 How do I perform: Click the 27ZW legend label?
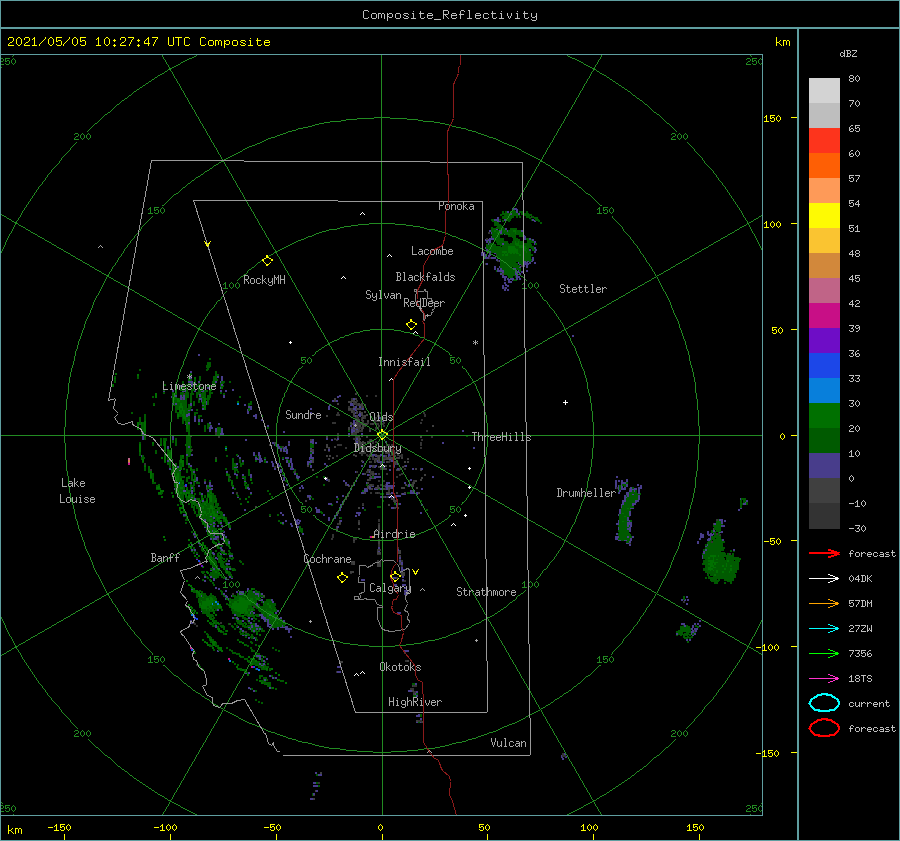point(860,629)
